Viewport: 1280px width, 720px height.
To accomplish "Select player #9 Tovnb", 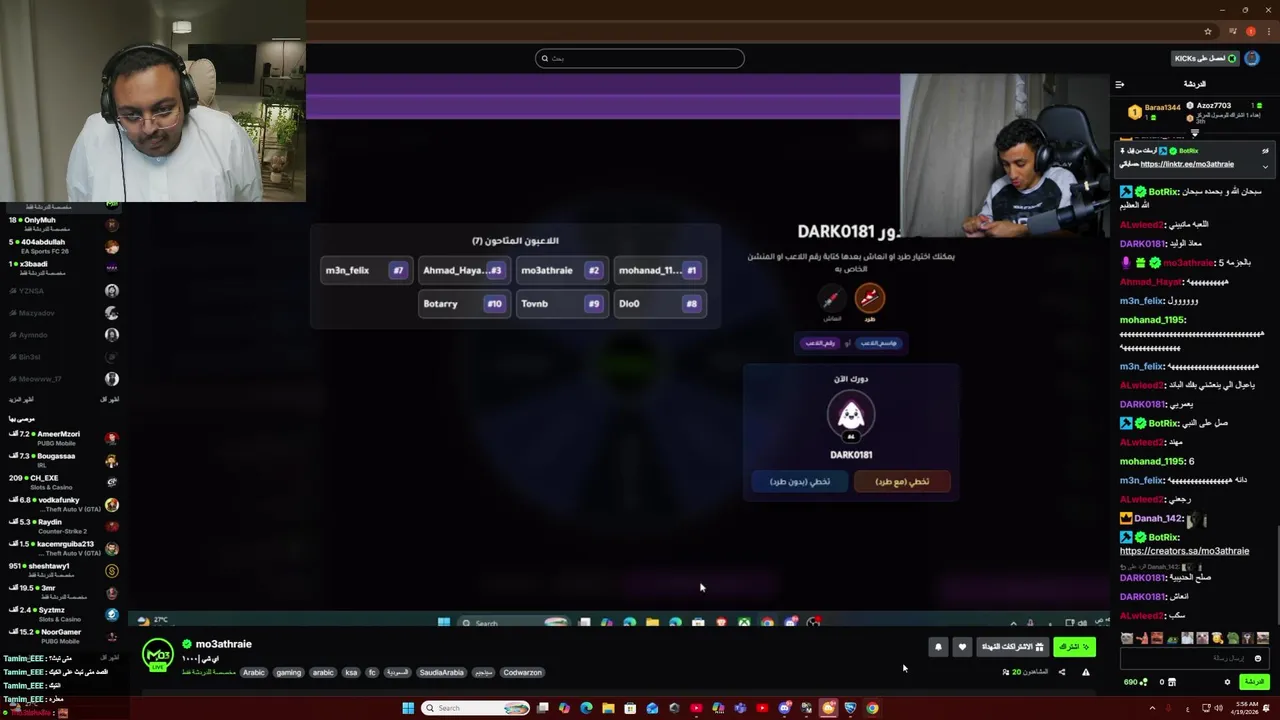I will (x=561, y=303).
